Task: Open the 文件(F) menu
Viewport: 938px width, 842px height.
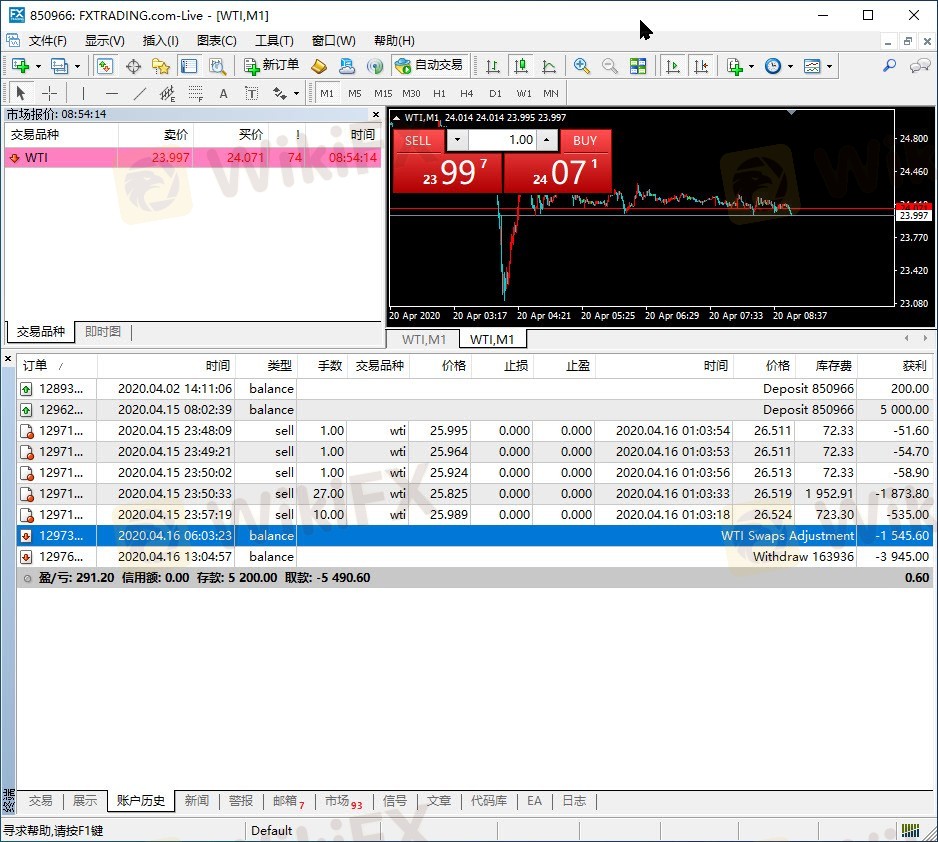Action: (x=47, y=41)
